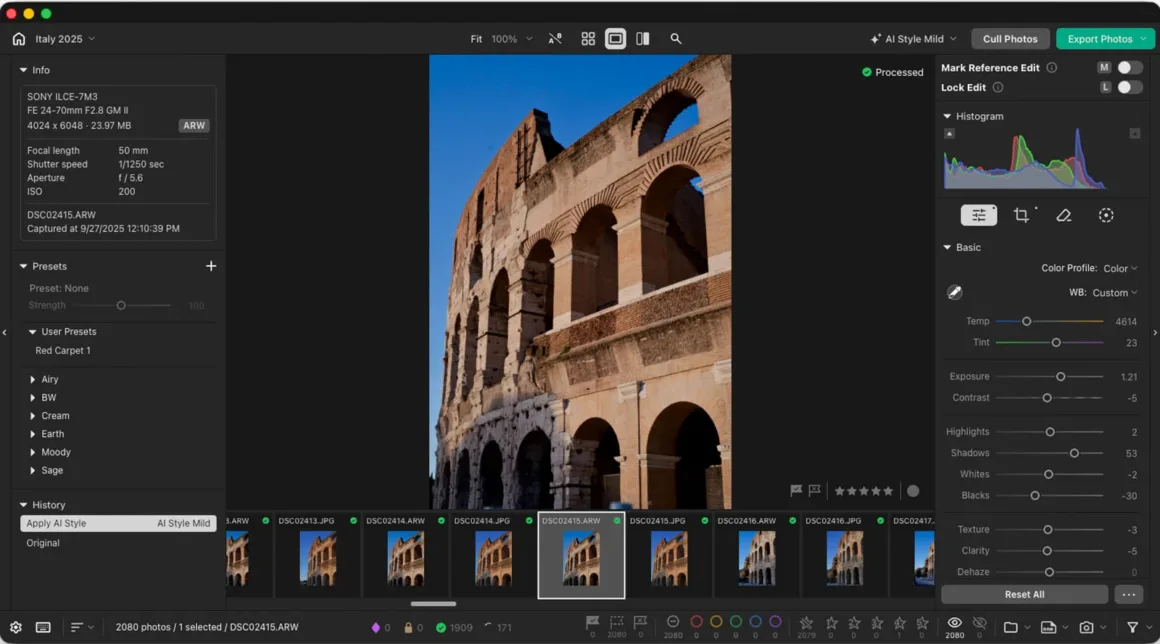Open the AI Style Mild dropdown
This screenshot has width=1160, height=644.
click(x=914, y=39)
